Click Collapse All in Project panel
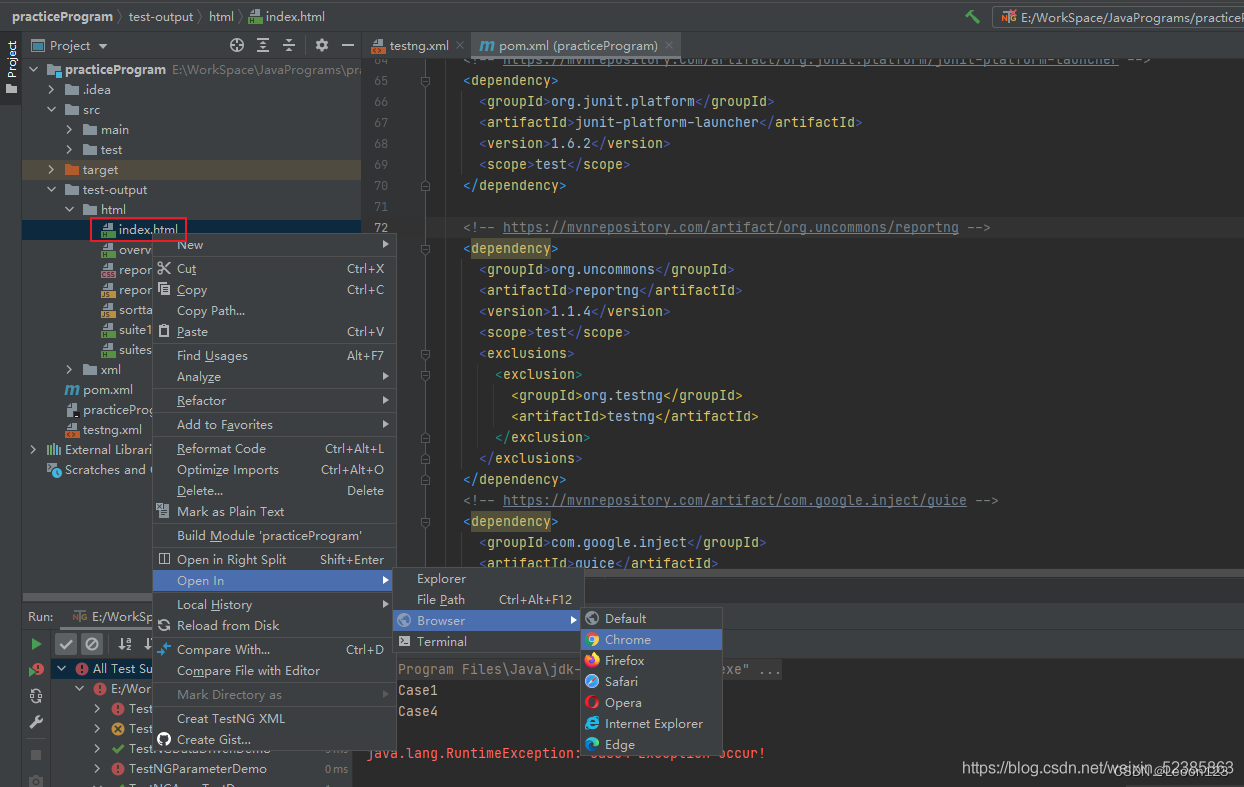Image resolution: width=1244 pixels, height=787 pixels. [x=289, y=45]
